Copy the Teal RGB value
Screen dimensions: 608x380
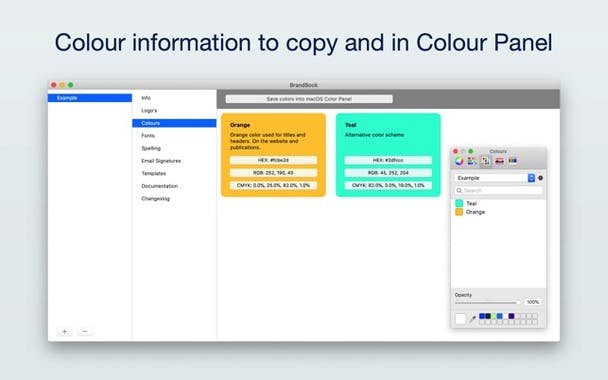click(x=388, y=173)
